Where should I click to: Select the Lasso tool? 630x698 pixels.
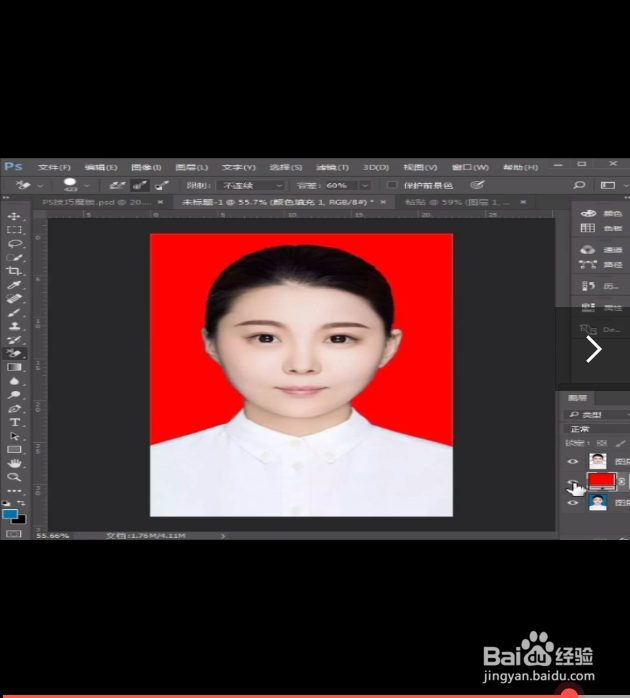point(14,243)
